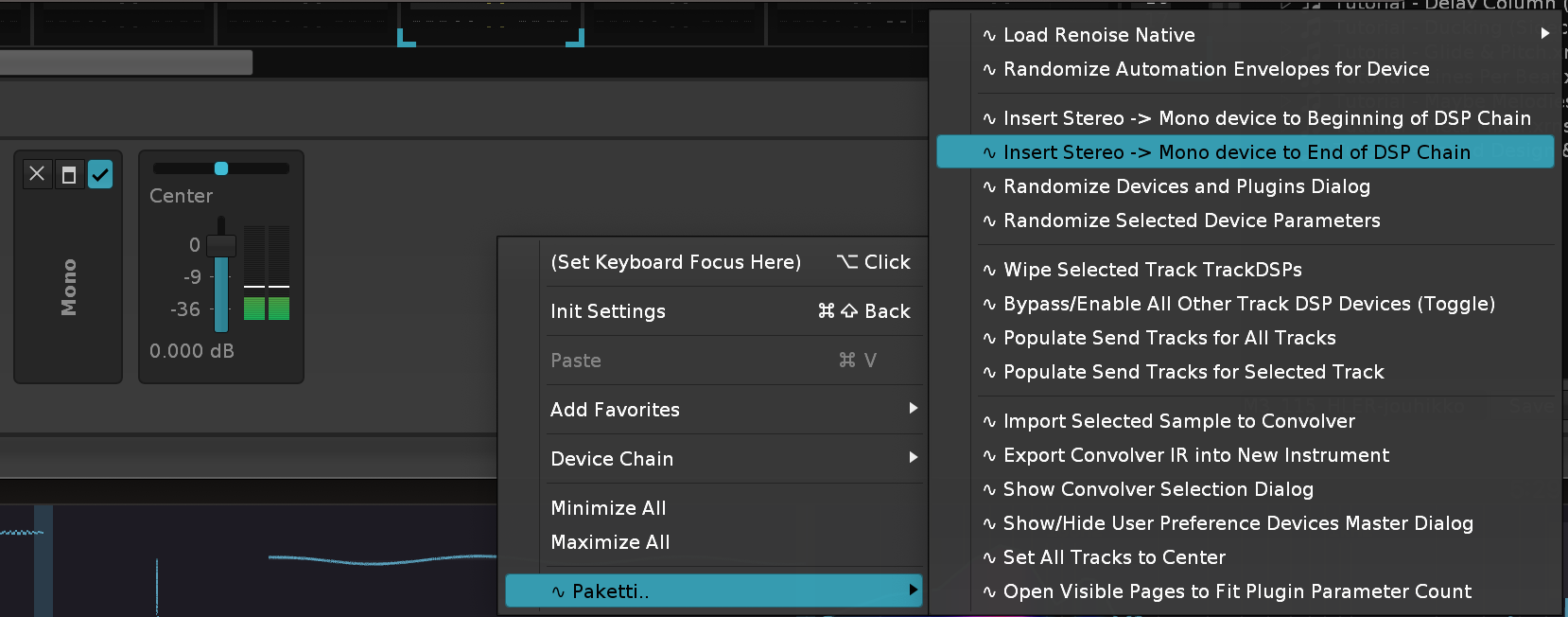Select Set All Tracks to Center
This screenshot has height=617, width=1568.
point(1114,557)
